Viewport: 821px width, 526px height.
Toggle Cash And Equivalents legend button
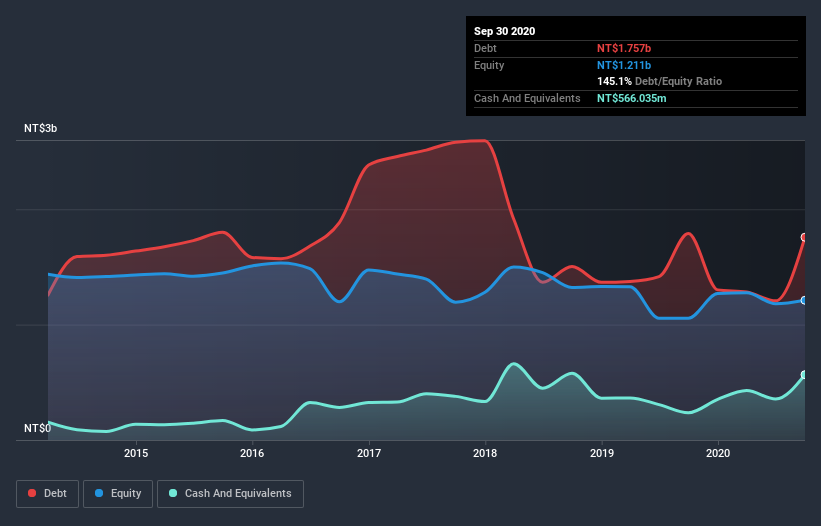(x=230, y=494)
